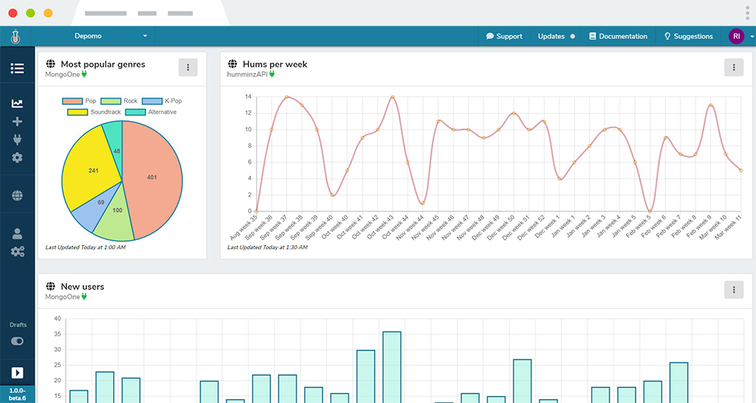The height and width of the screenshot is (403, 756).
Task: Open the Documentation link
Action: click(x=618, y=36)
